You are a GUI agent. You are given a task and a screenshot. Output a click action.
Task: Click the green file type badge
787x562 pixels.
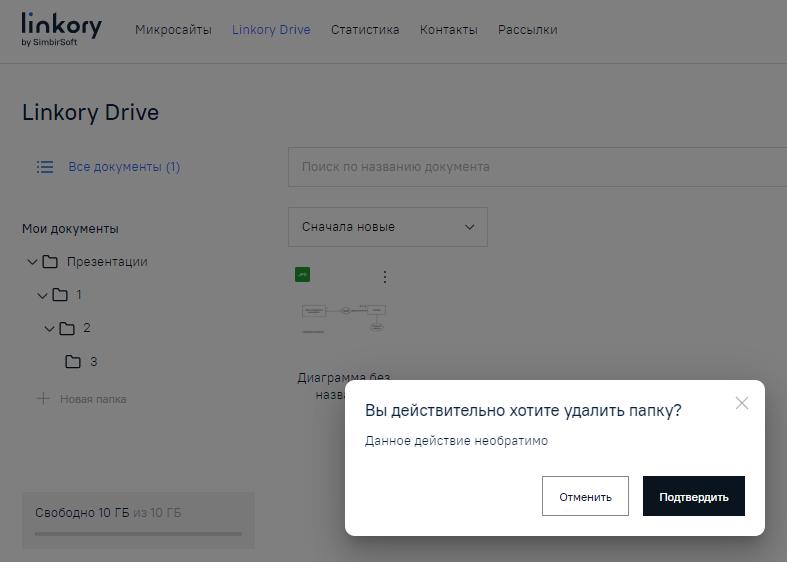(x=302, y=275)
